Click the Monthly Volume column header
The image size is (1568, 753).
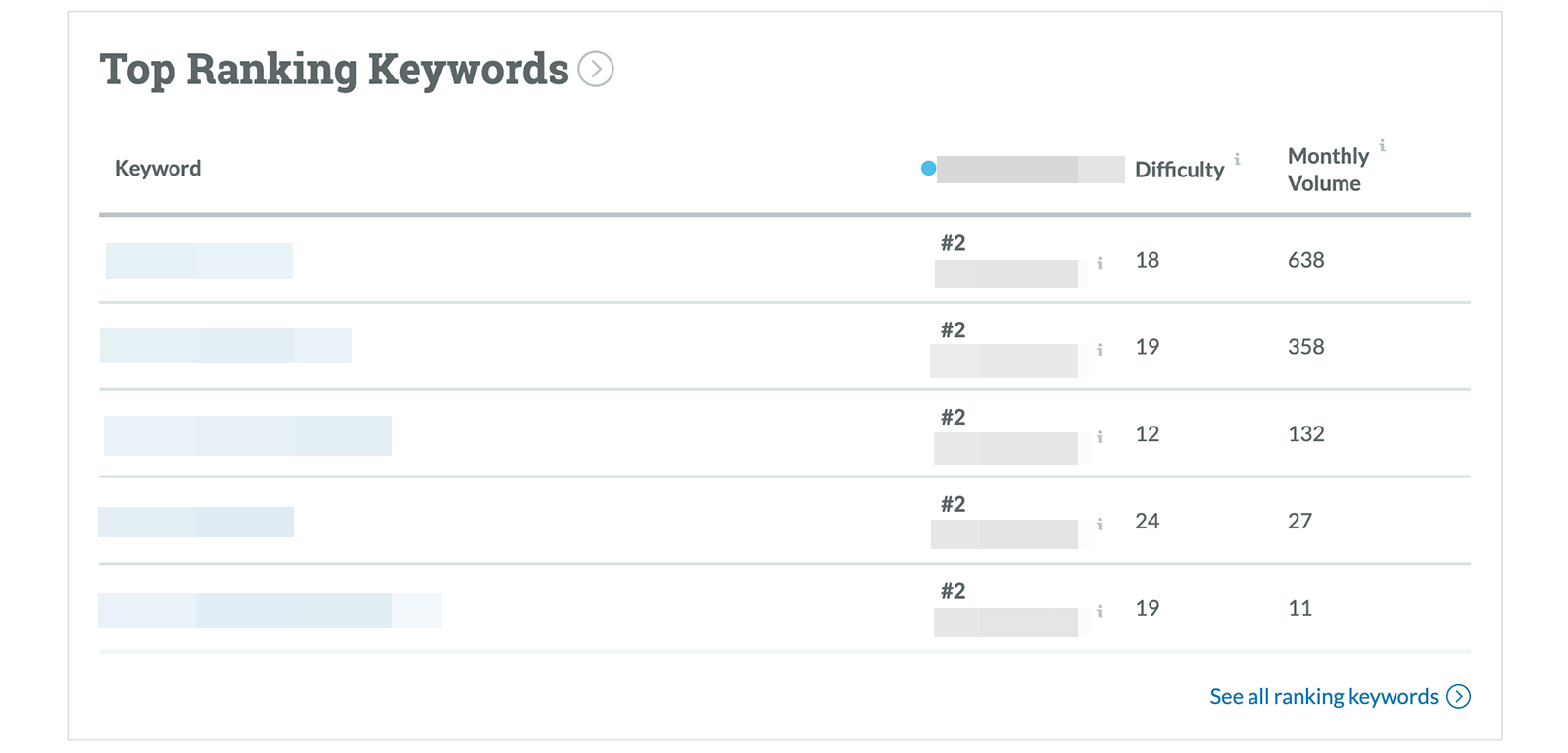(1327, 170)
